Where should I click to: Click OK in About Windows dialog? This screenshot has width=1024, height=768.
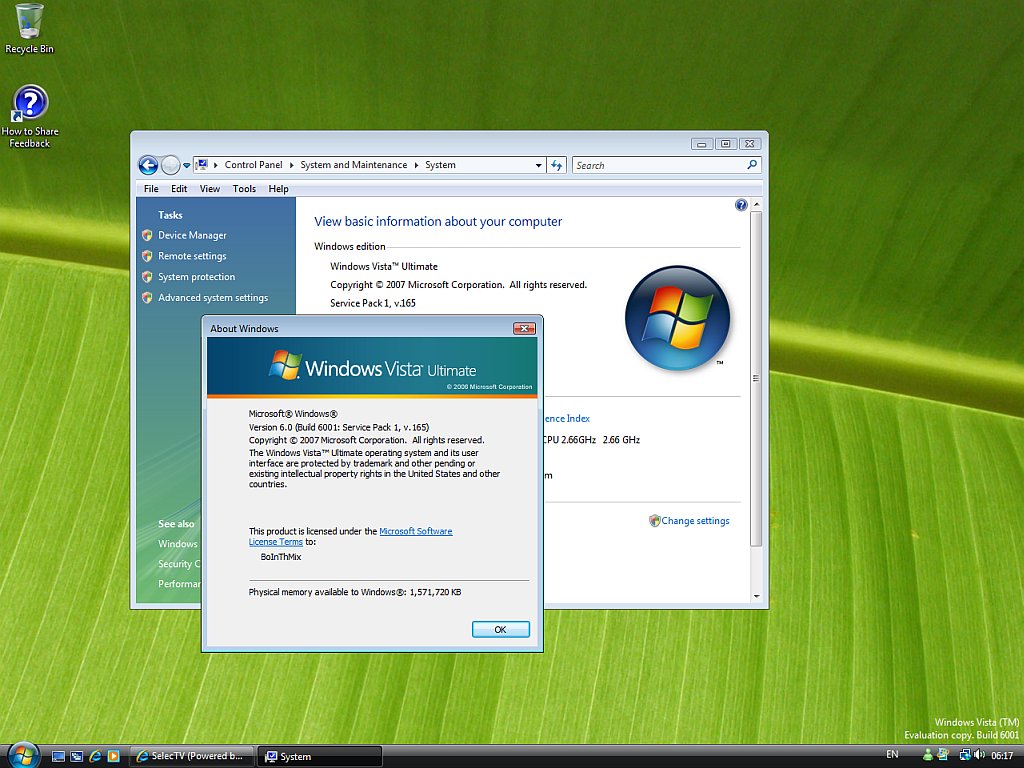[x=500, y=629]
